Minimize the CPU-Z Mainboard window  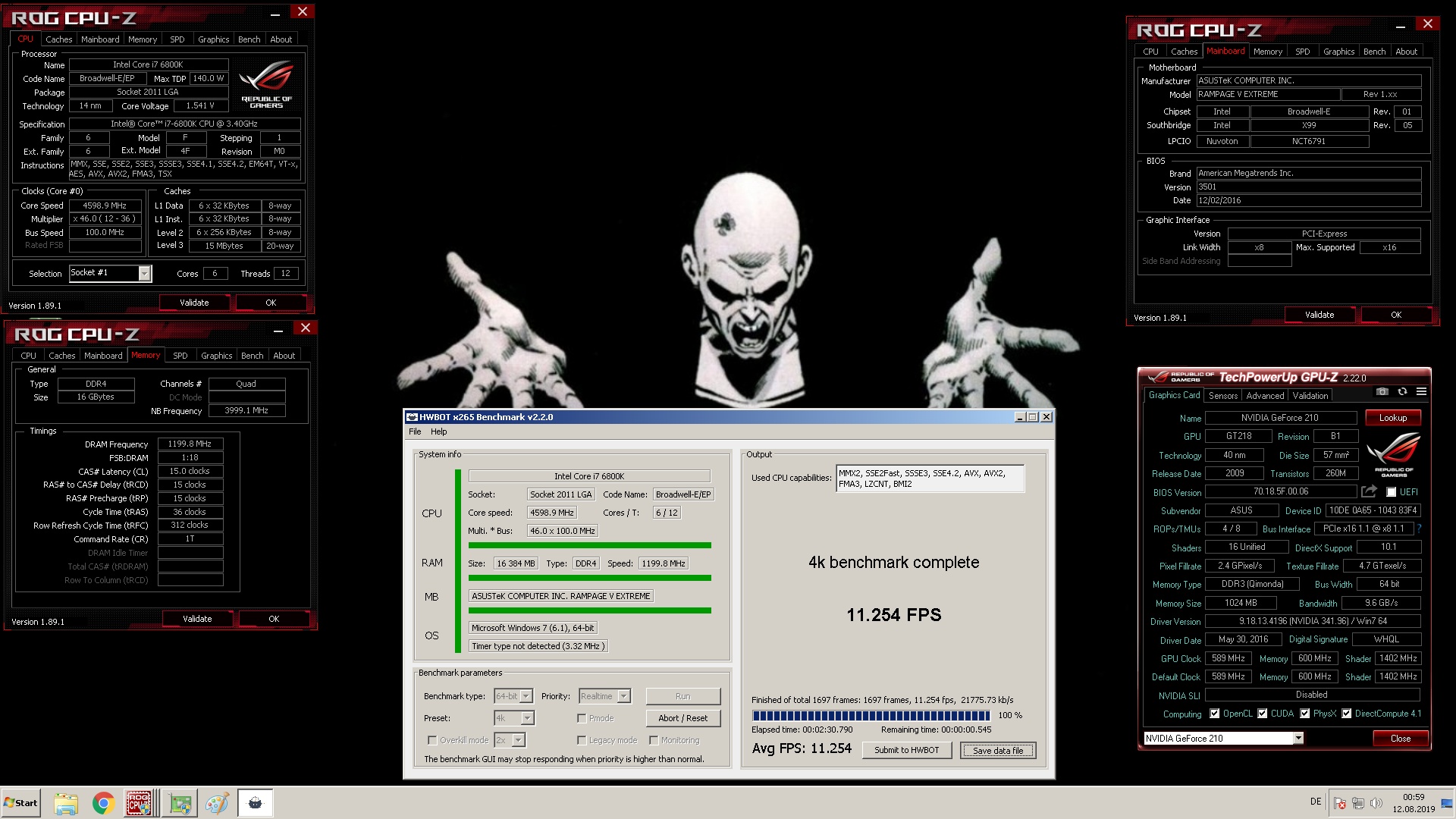point(1400,26)
